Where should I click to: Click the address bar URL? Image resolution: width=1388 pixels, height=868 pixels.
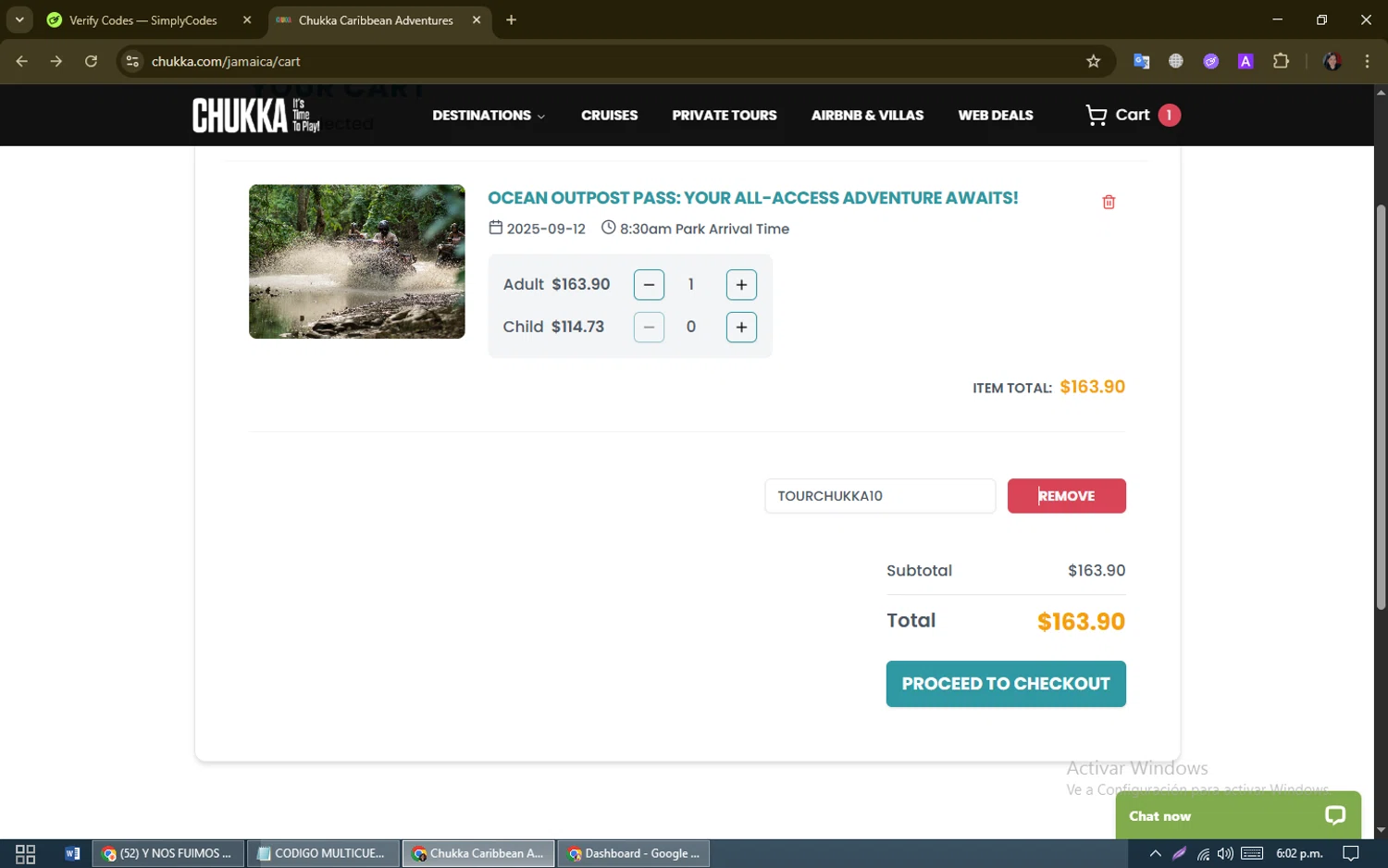226,61
